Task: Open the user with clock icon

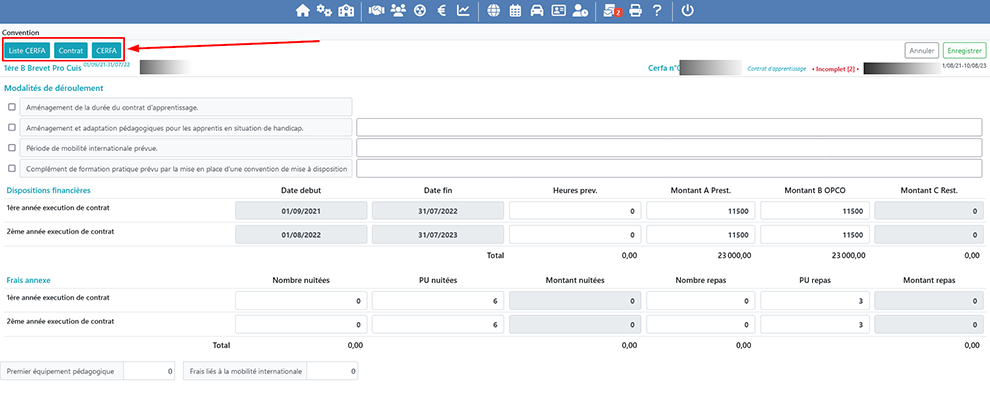Action: click(x=580, y=11)
